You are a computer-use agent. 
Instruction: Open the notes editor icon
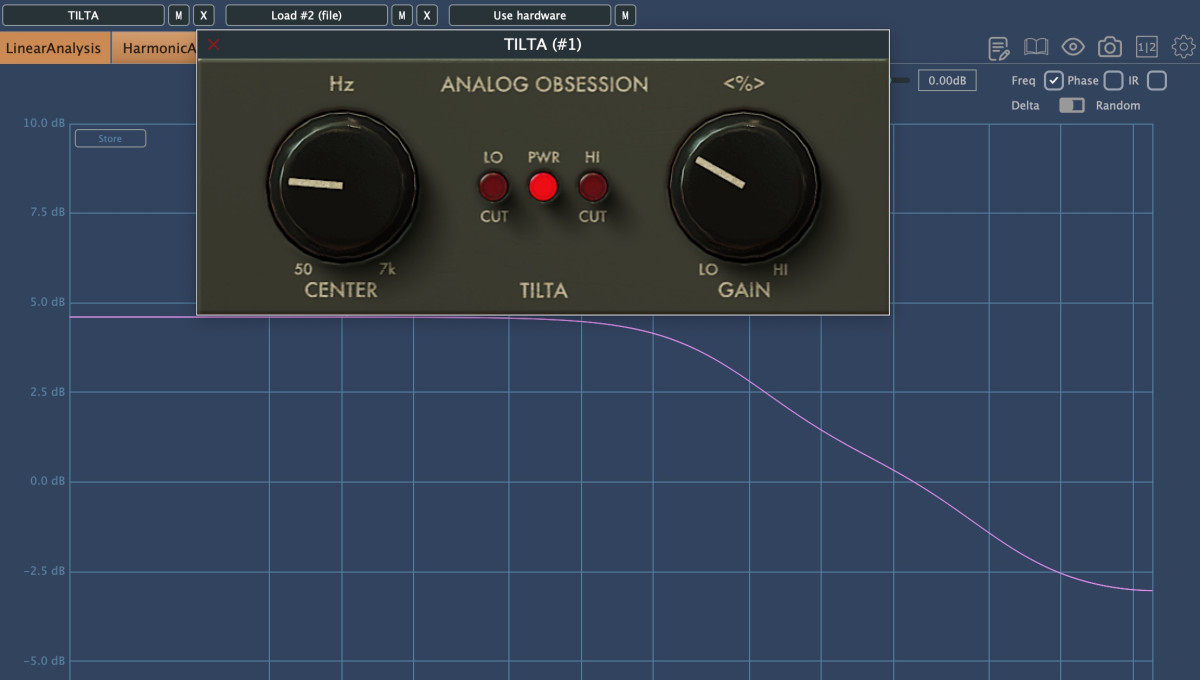998,47
